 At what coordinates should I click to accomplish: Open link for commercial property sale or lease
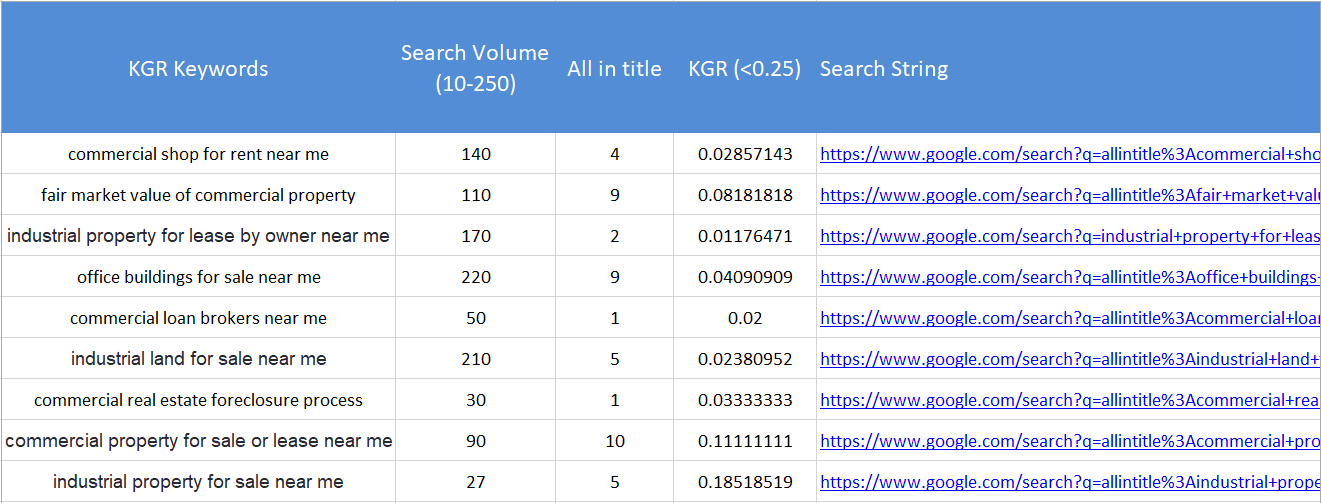coord(1068,441)
